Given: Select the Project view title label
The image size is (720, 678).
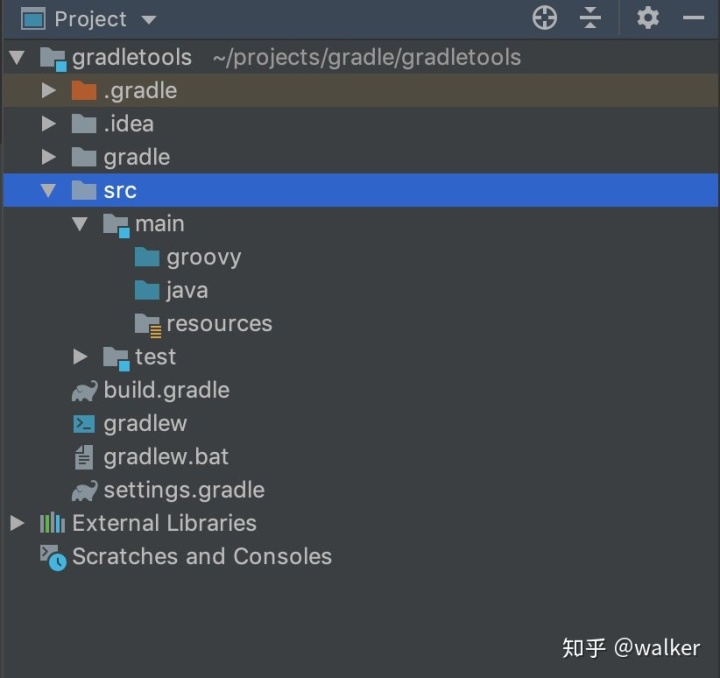Looking at the screenshot, I should [90, 19].
